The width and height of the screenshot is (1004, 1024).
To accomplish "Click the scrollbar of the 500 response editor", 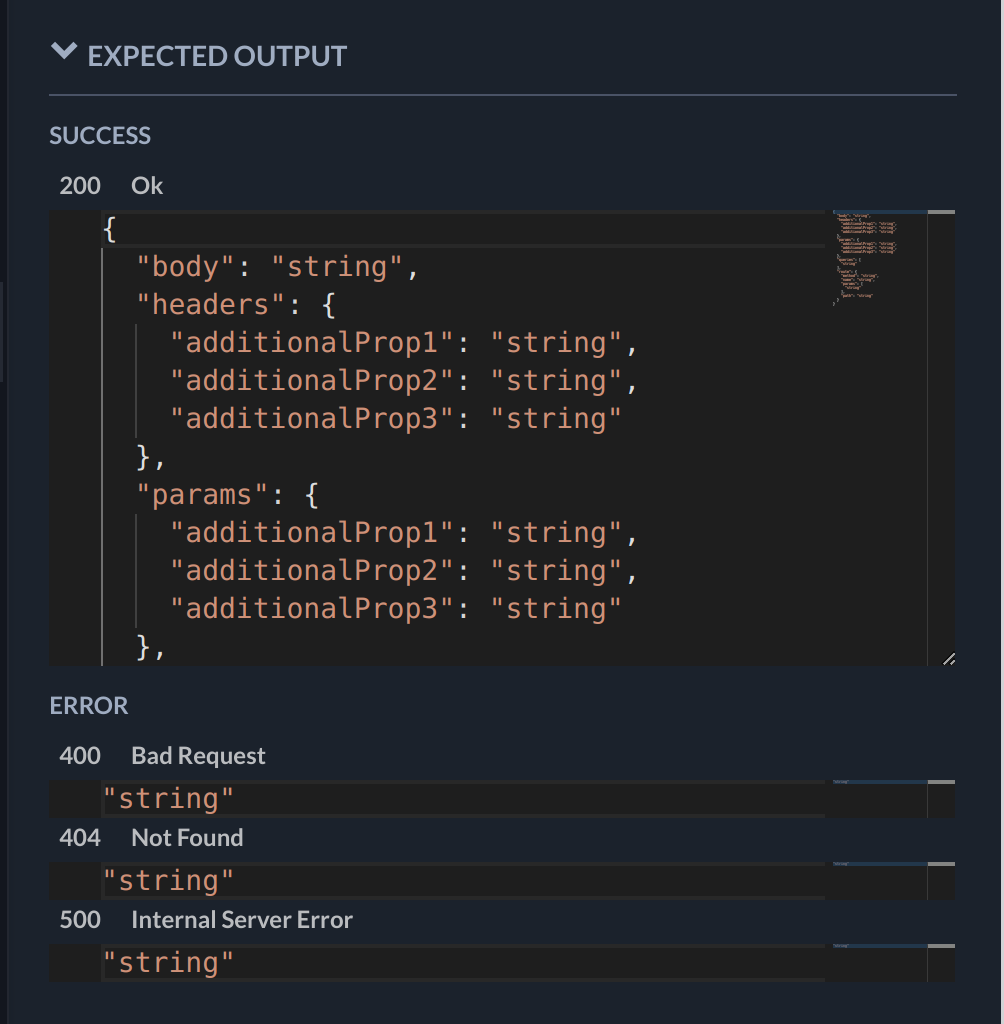I will 941,963.
